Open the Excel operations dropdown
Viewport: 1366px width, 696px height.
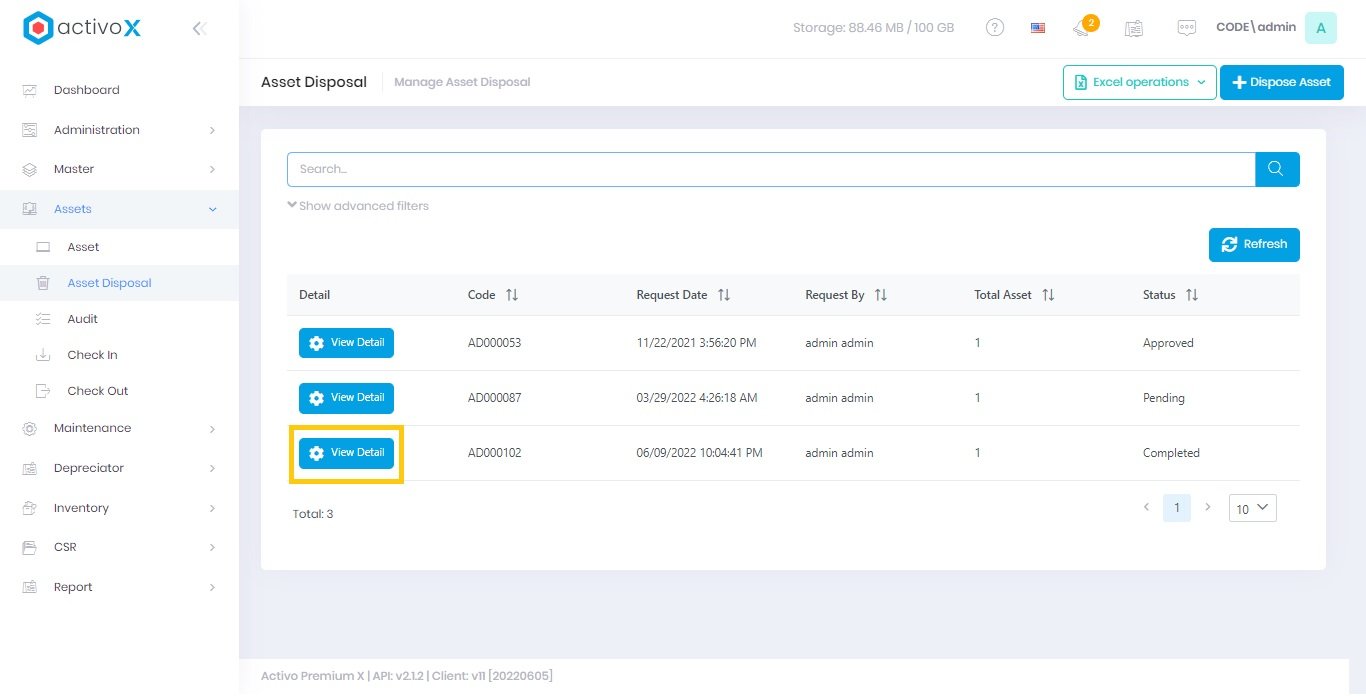[1139, 82]
